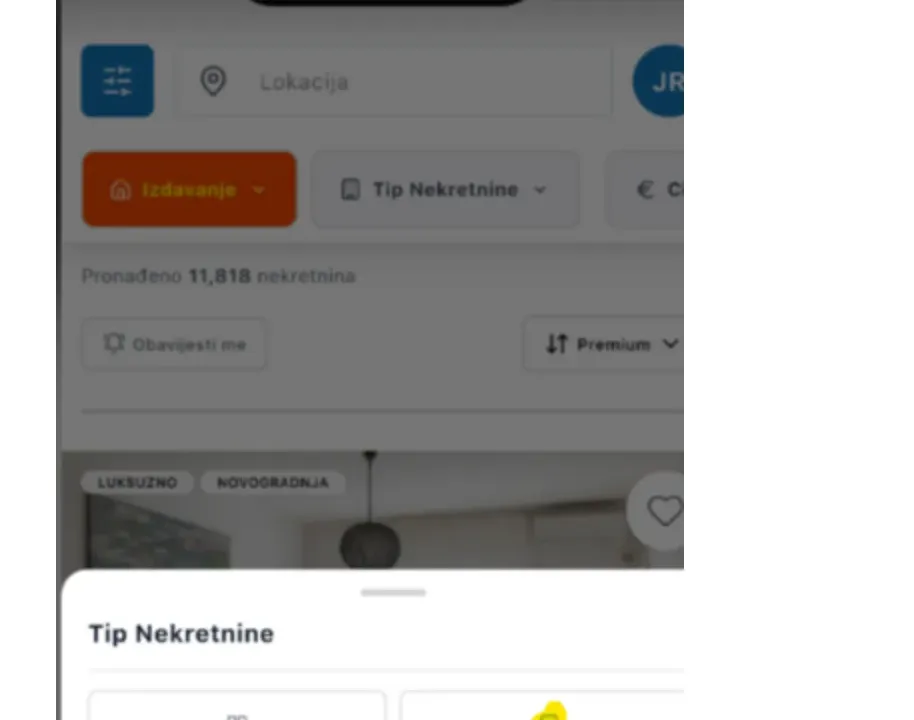Expand the Izdavanje dropdown arrow

[259, 190]
